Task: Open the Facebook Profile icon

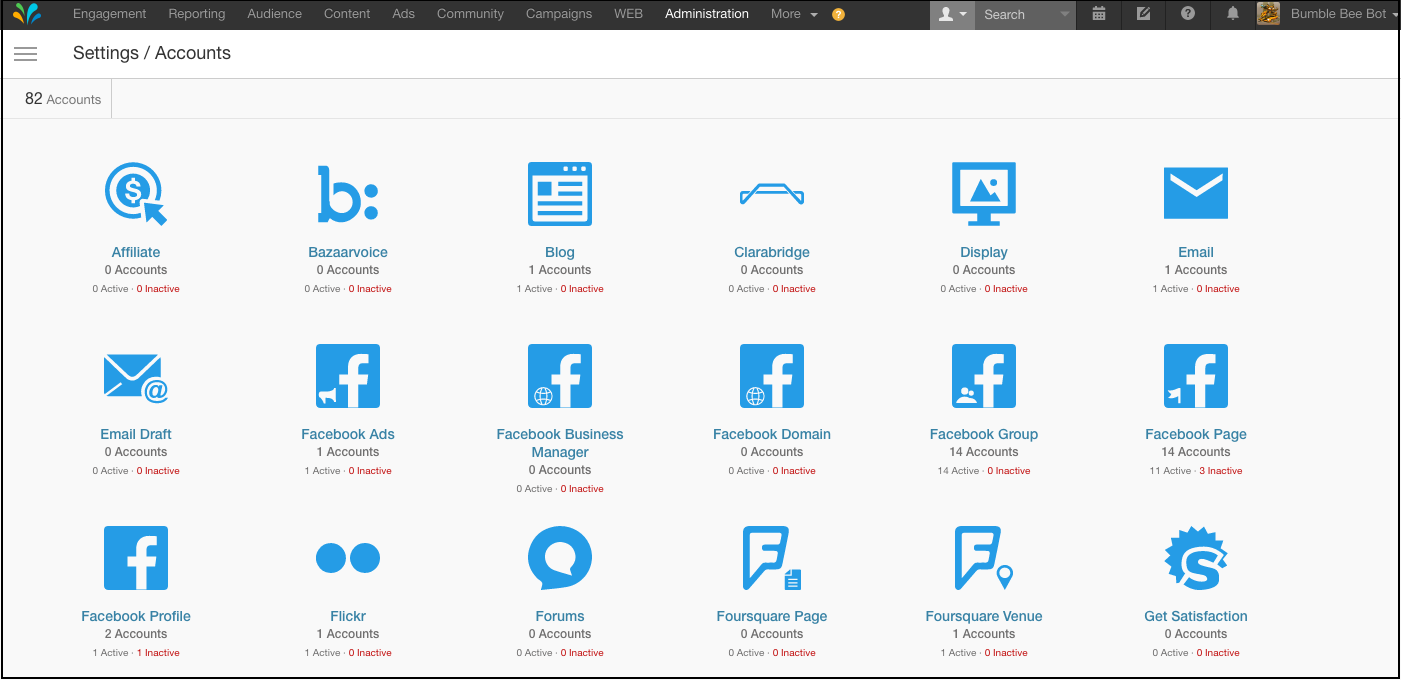Action: tap(136, 558)
